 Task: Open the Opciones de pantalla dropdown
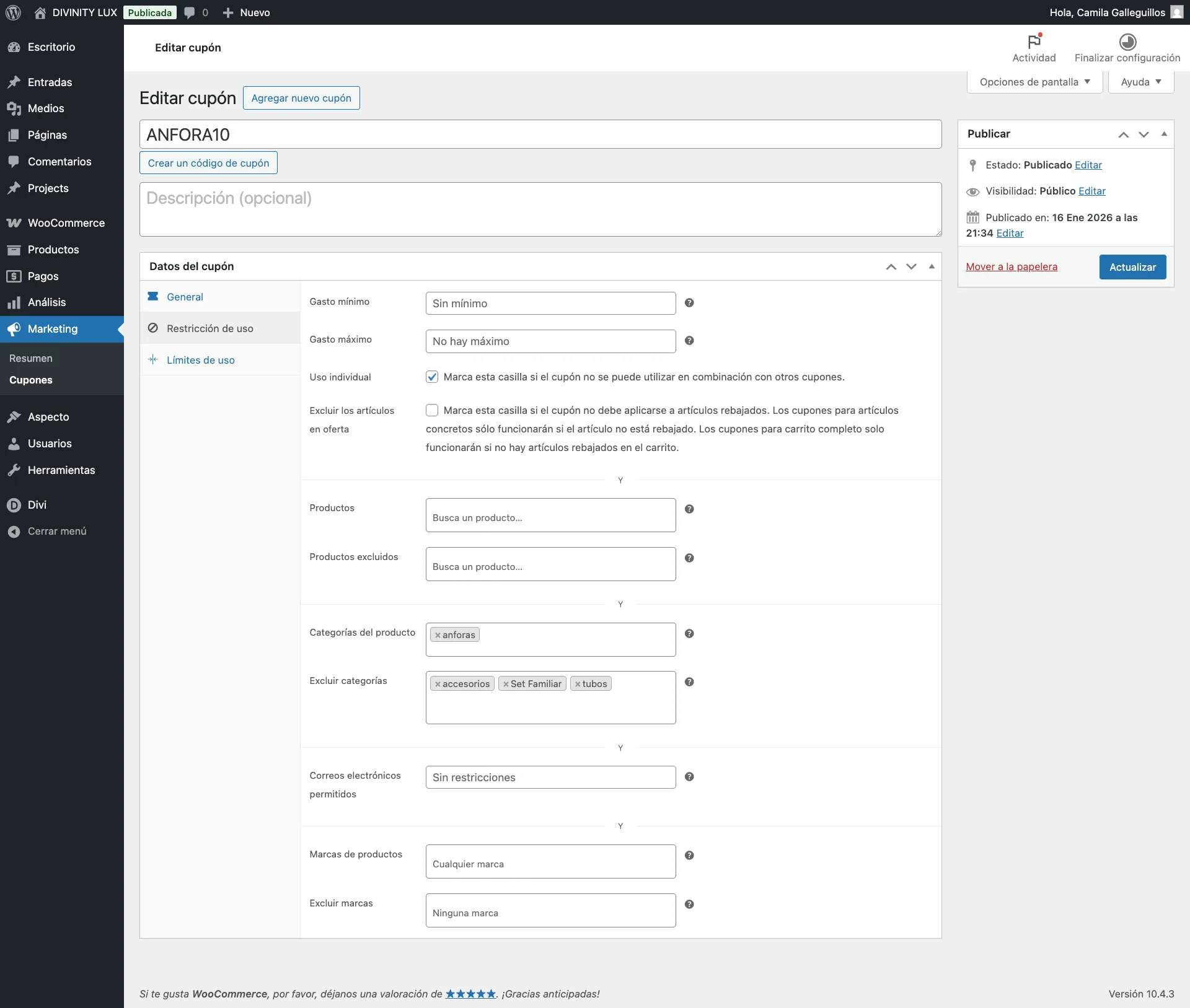click(1034, 82)
